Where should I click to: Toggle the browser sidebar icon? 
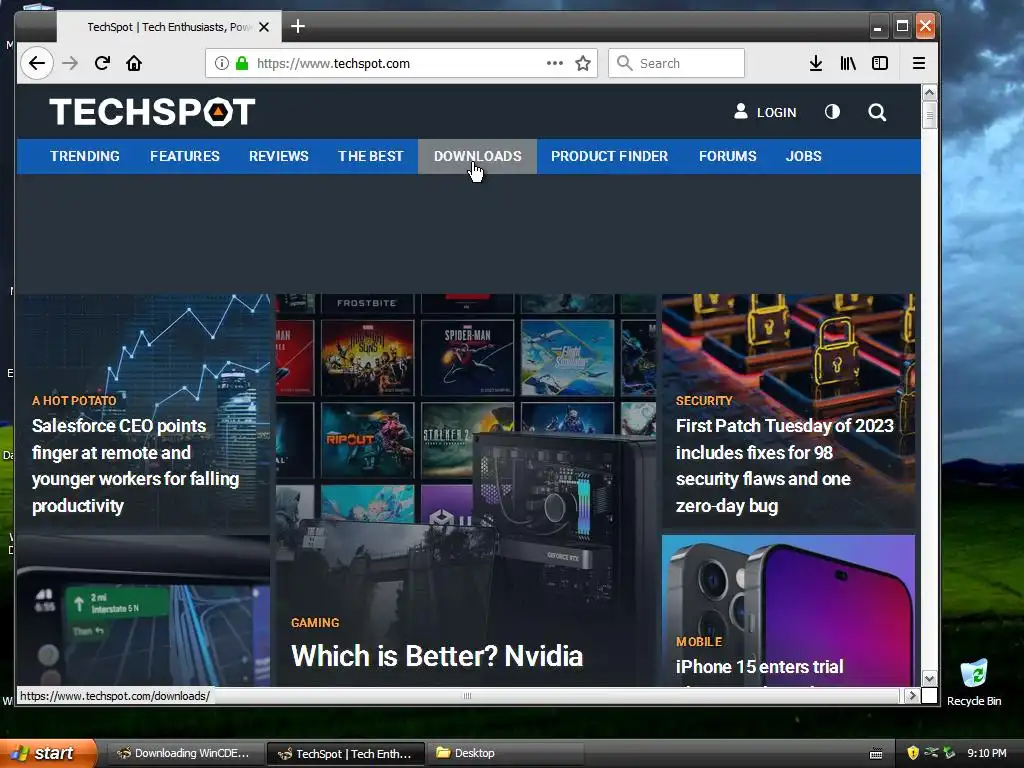(880, 63)
